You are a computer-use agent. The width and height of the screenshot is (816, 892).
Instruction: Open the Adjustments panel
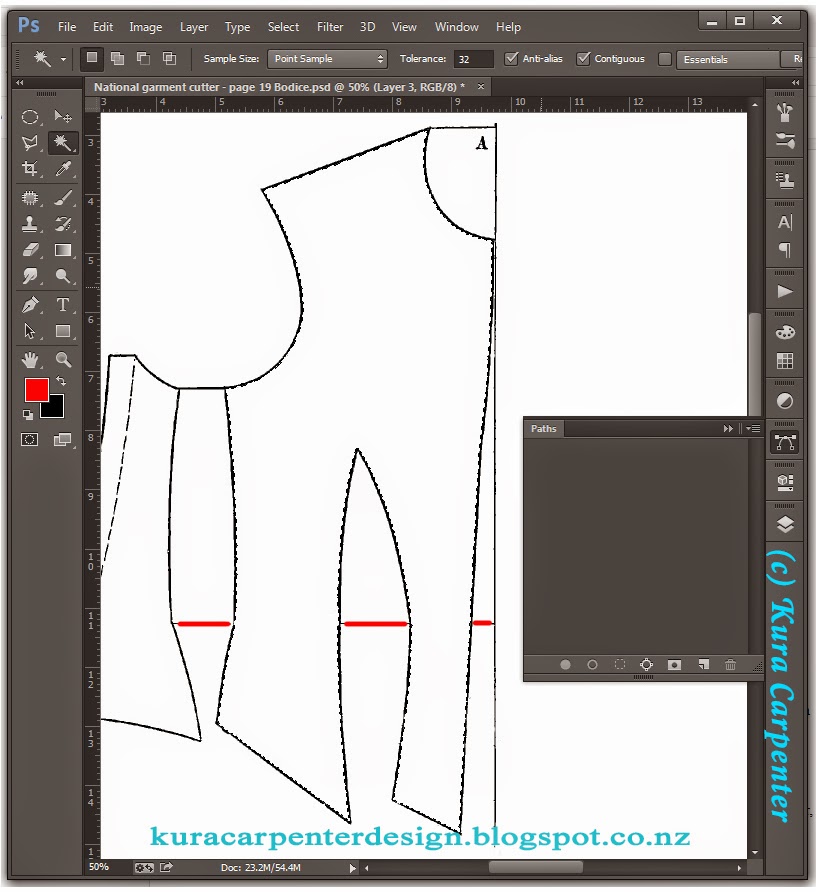tap(784, 400)
